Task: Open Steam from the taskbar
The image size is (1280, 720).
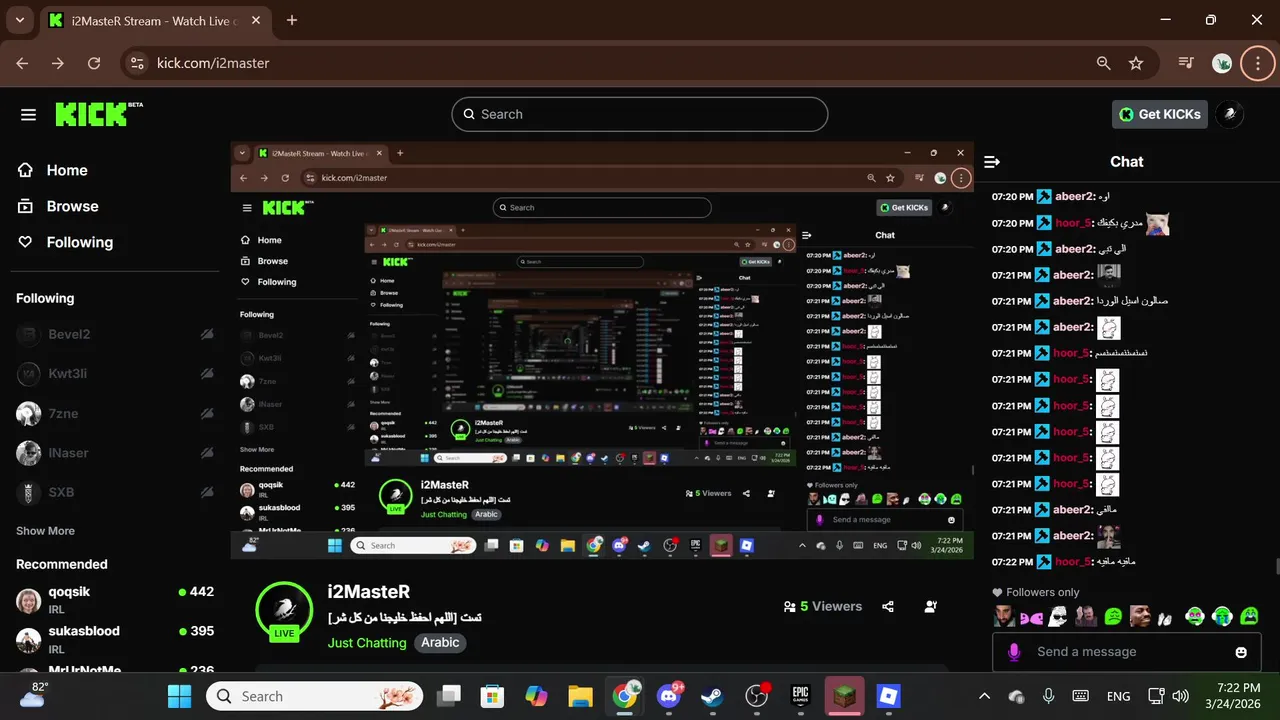Action: [713, 696]
